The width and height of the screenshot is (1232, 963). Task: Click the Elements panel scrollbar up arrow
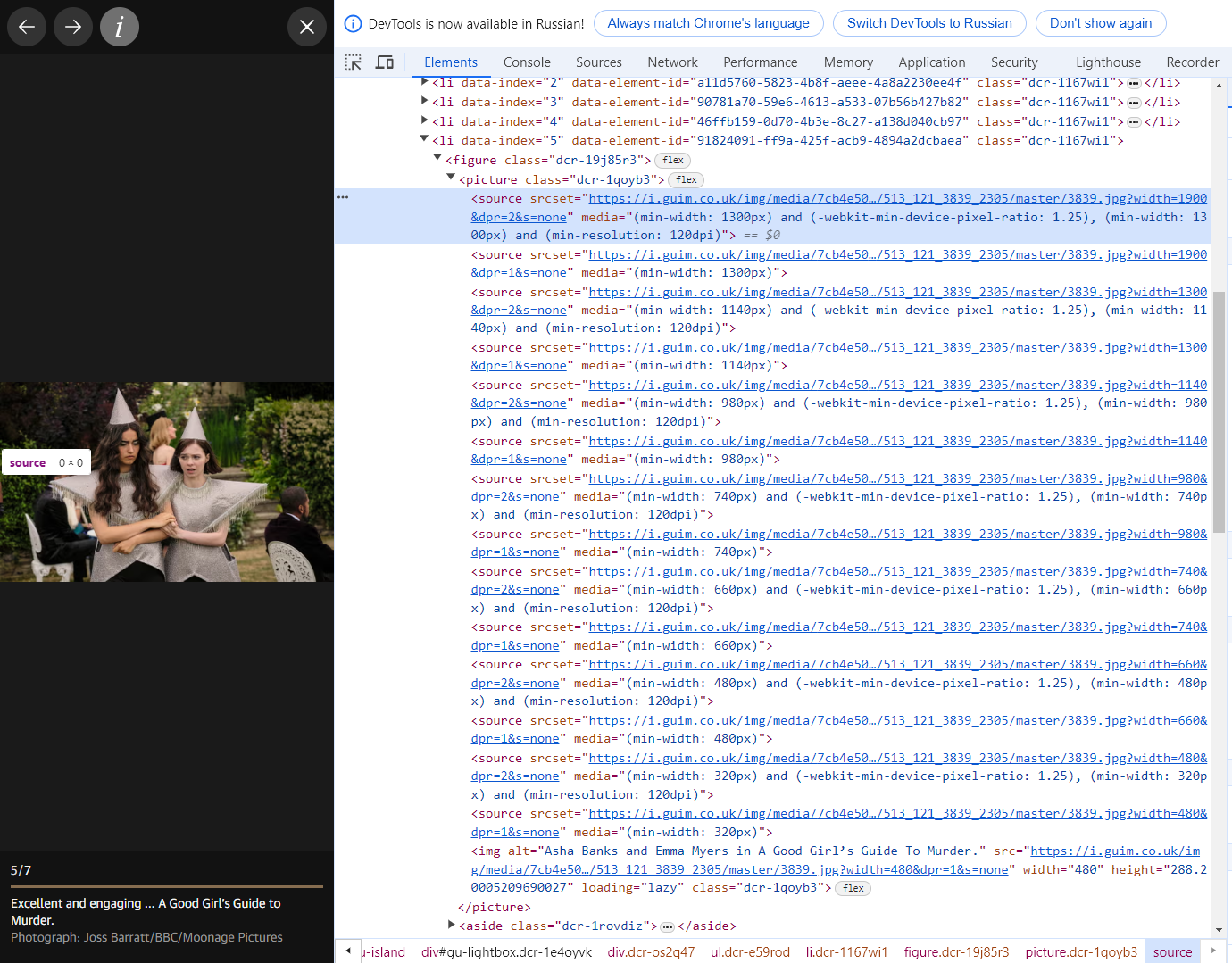1219,86
